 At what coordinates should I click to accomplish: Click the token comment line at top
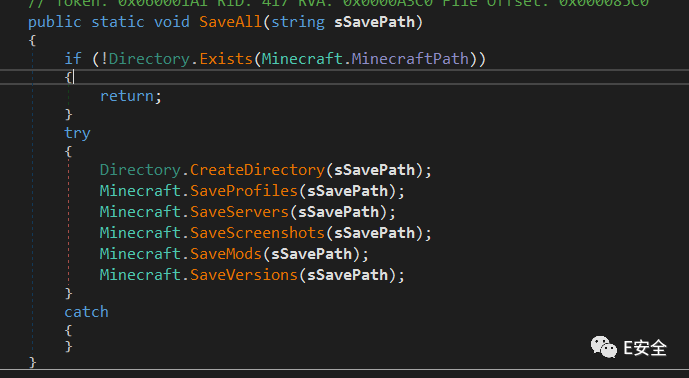(338, 4)
